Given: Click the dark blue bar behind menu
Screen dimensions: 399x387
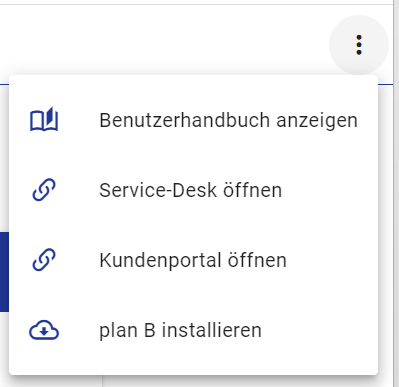Looking at the screenshot, I should tap(4, 272).
